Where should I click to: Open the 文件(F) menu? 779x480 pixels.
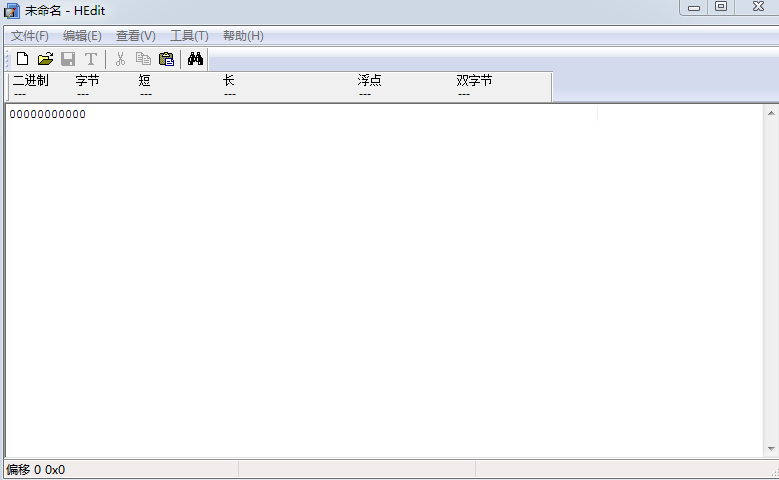pos(30,36)
